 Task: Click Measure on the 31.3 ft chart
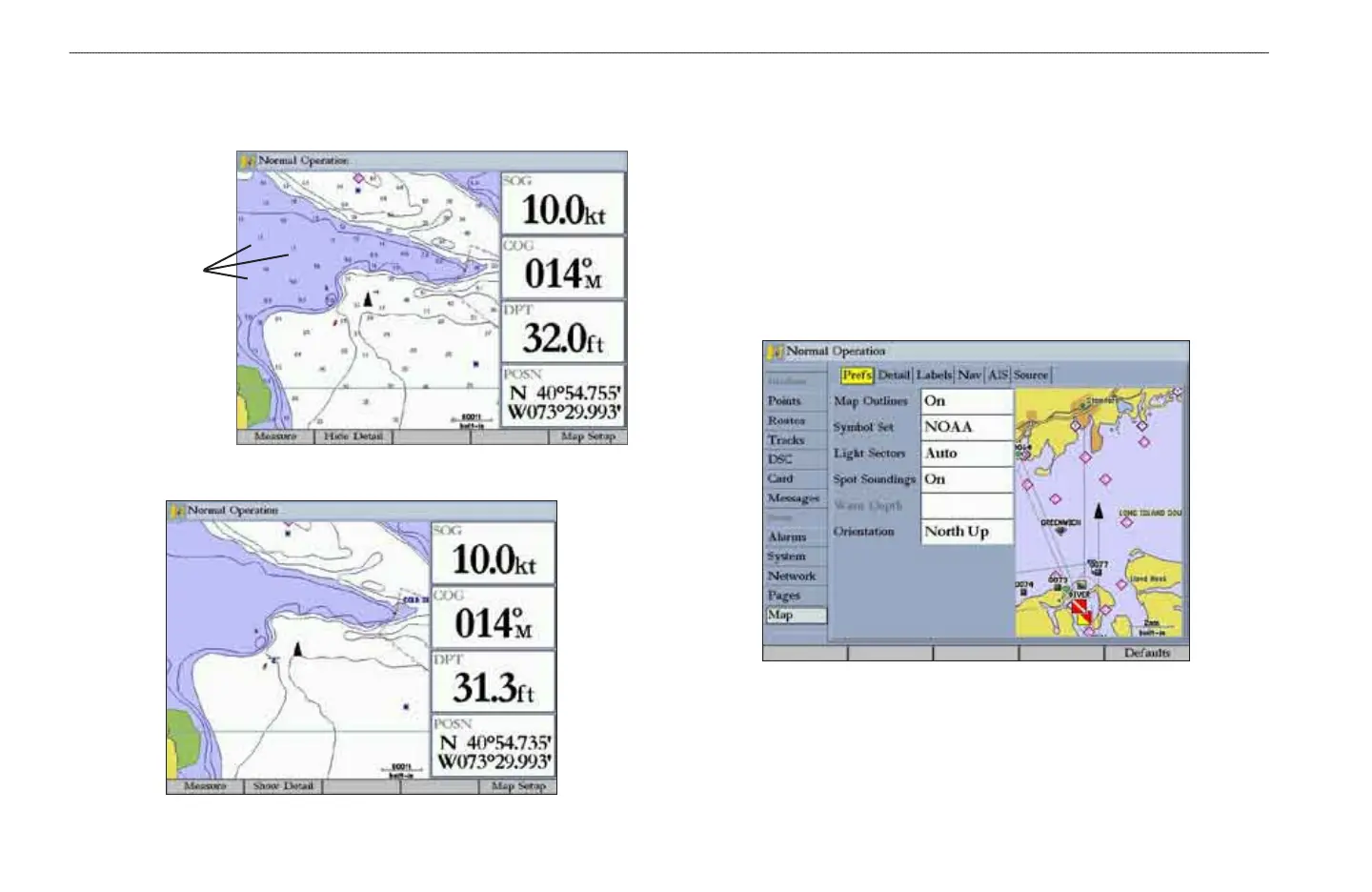[x=205, y=786]
